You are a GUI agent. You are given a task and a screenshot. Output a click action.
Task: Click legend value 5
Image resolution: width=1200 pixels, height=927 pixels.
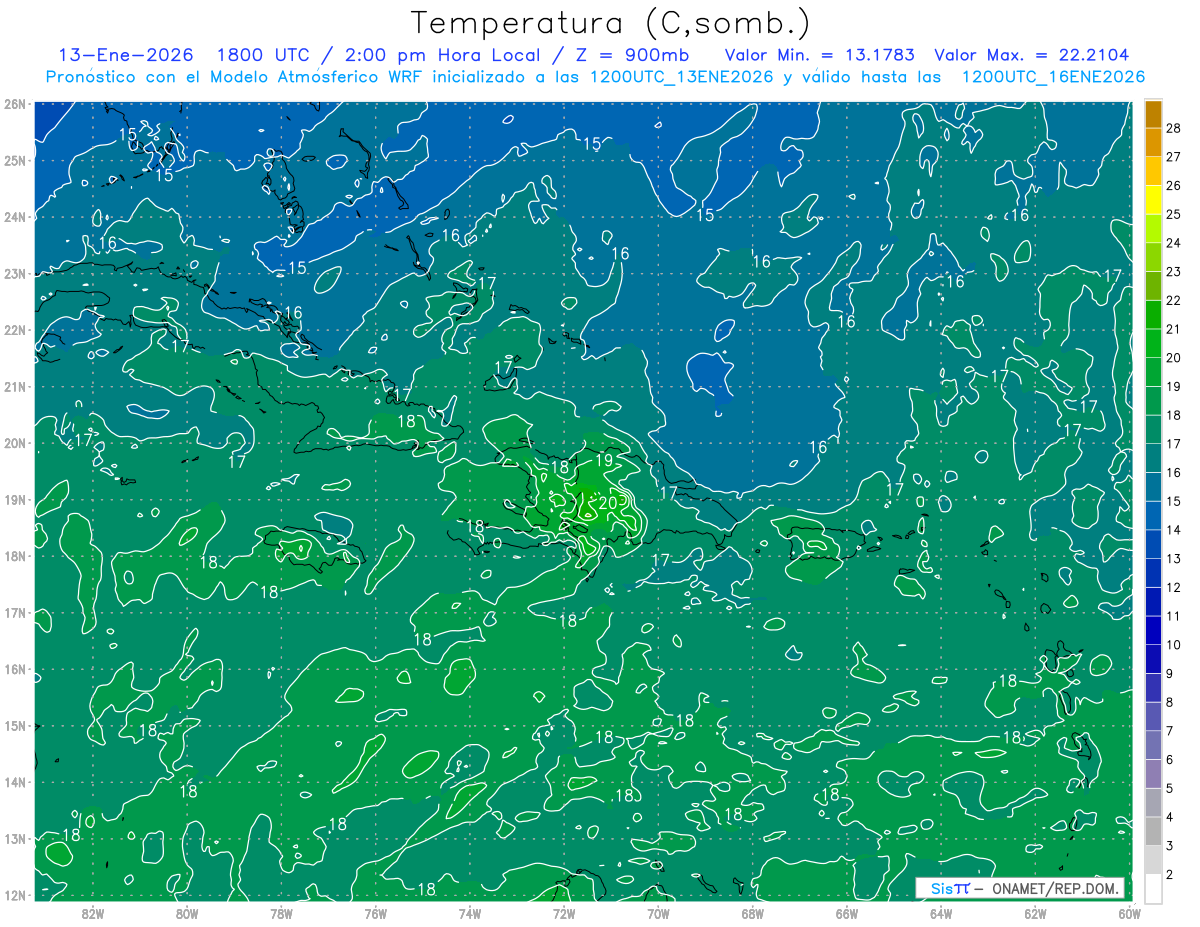click(x=1170, y=788)
